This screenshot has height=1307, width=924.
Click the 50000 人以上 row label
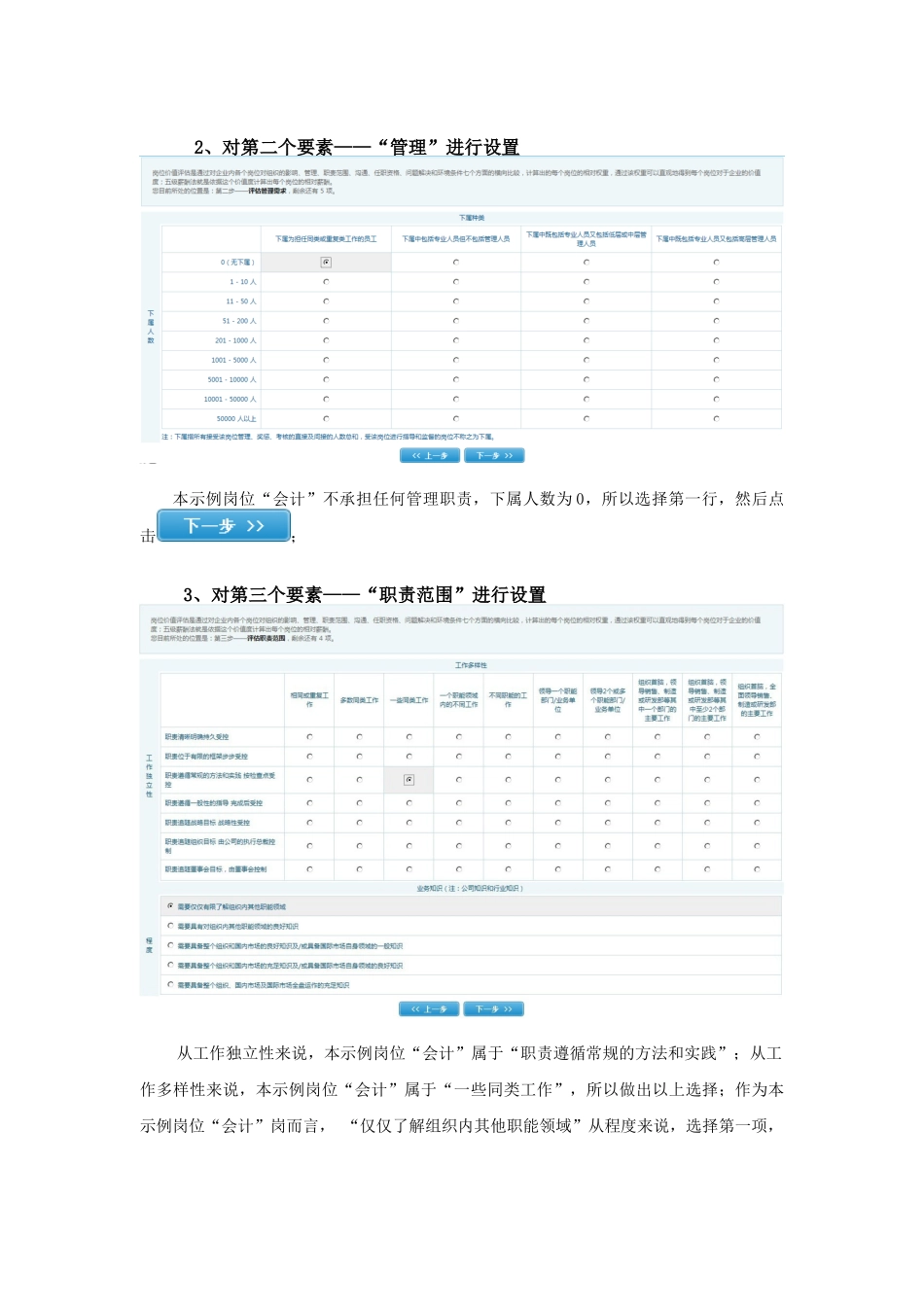click(236, 418)
